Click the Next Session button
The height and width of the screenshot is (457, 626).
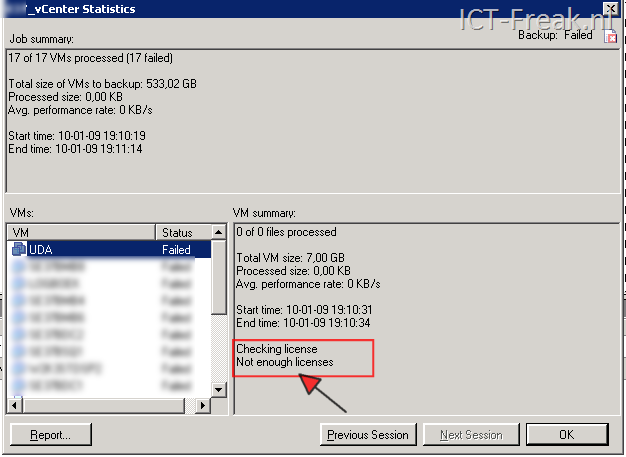tap(470, 435)
